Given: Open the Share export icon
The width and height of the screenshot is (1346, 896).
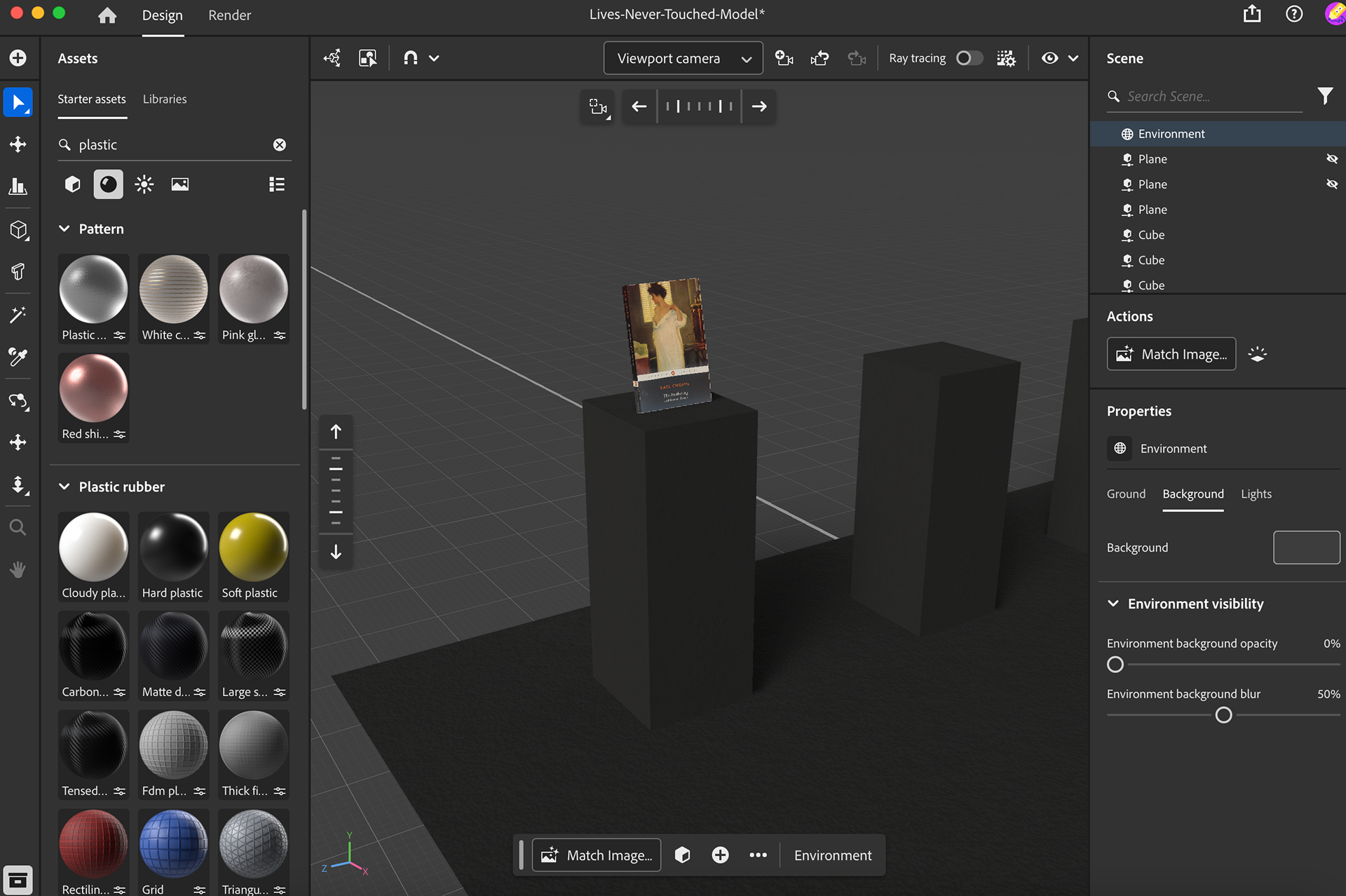Looking at the screenshot, I should [1252, 14].
